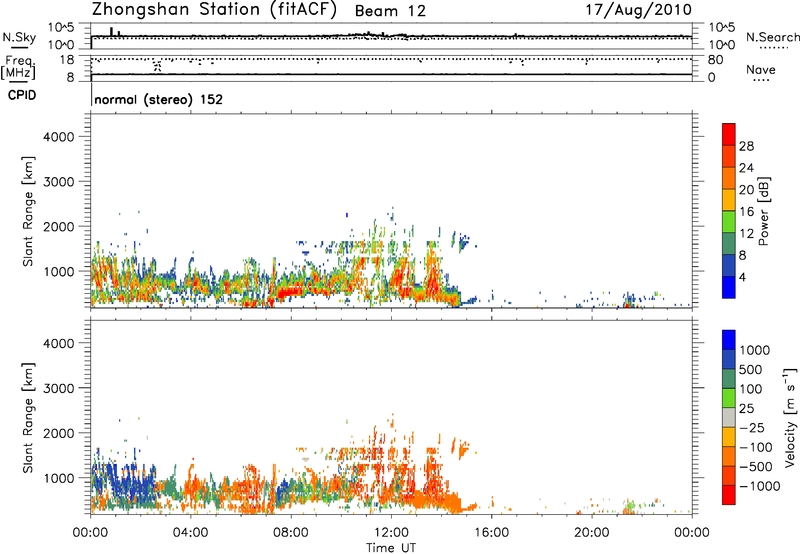Click '4000' on the power panel's range axis

pos(59,137)
